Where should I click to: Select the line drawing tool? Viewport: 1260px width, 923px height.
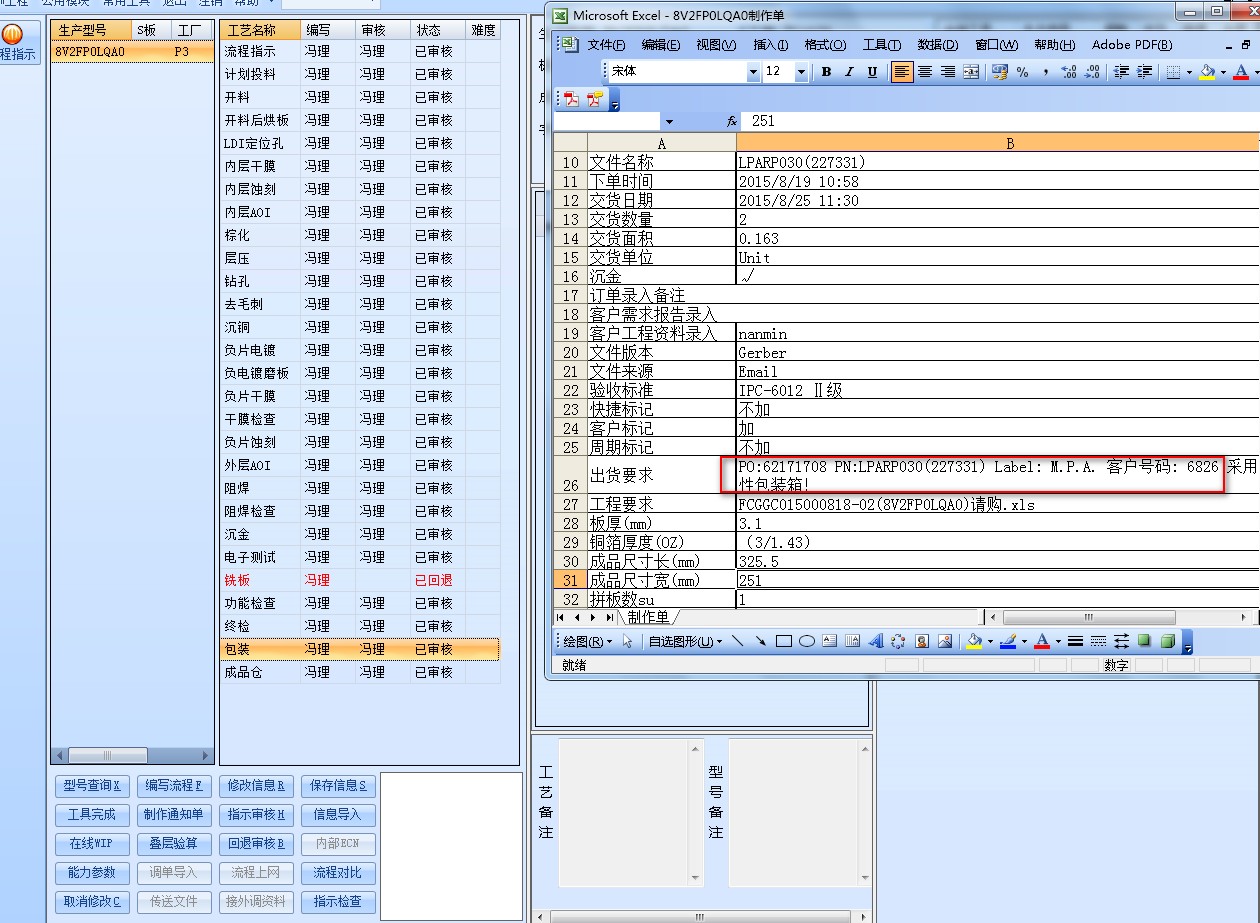[738, 641]
